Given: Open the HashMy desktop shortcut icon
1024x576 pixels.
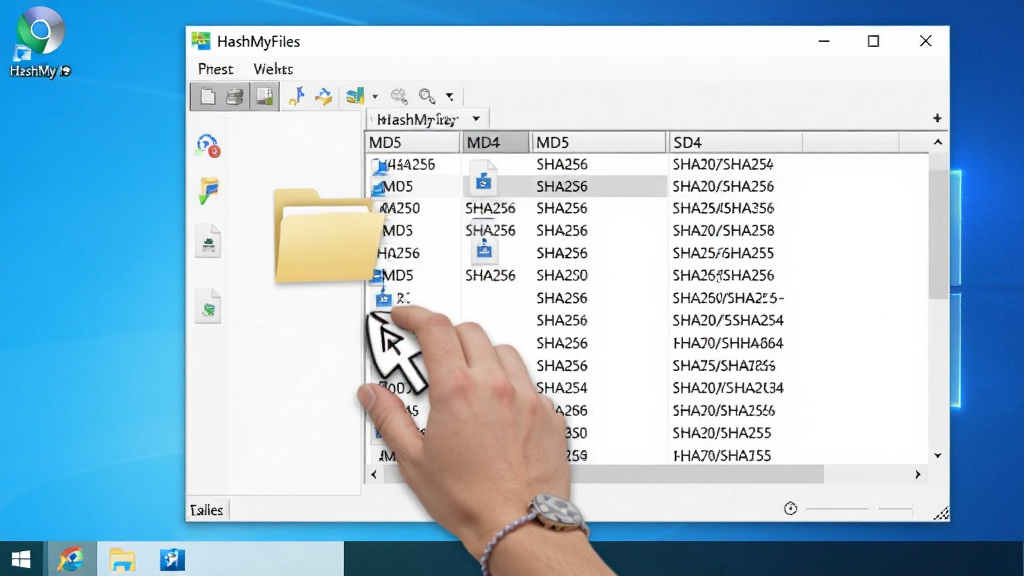Looking at the screenshot, I should [x=40, y=42].
